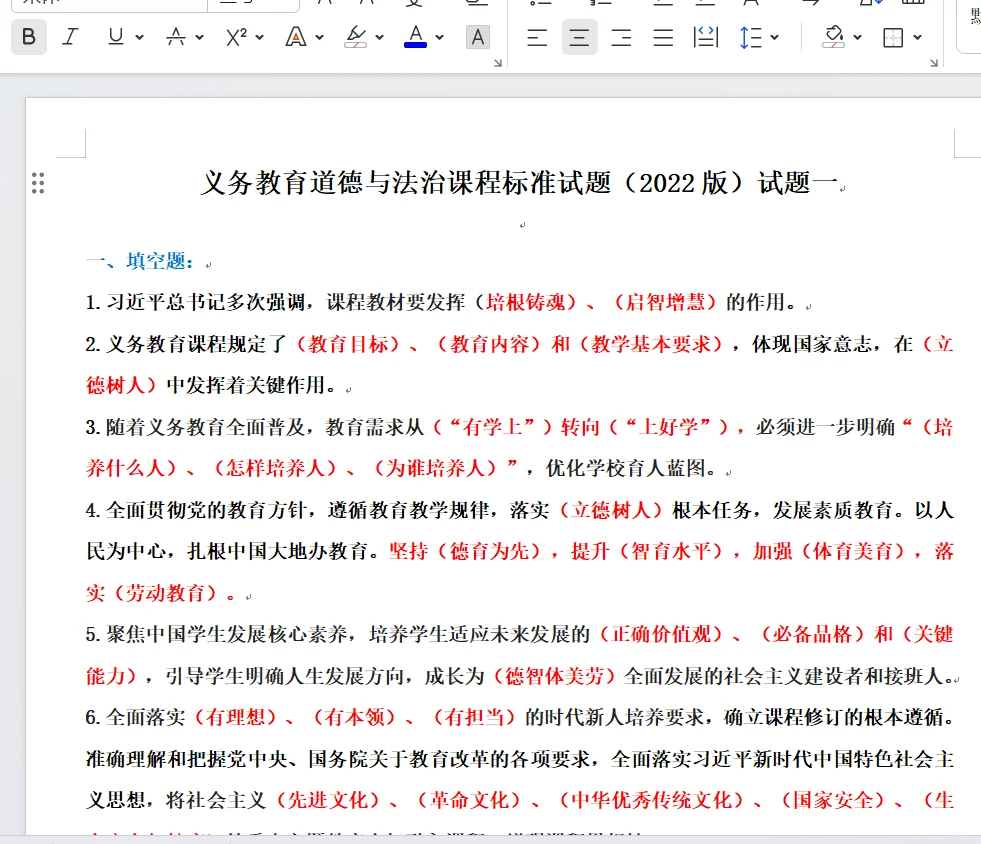The image size is (981, 844).
Task: Open the font dialog launcher arrow
Action: tap(497, 62)
